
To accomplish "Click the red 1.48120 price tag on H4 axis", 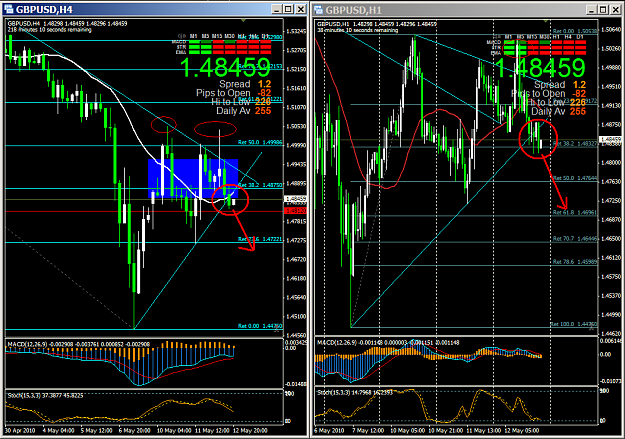I will click(x=296, y=211).
